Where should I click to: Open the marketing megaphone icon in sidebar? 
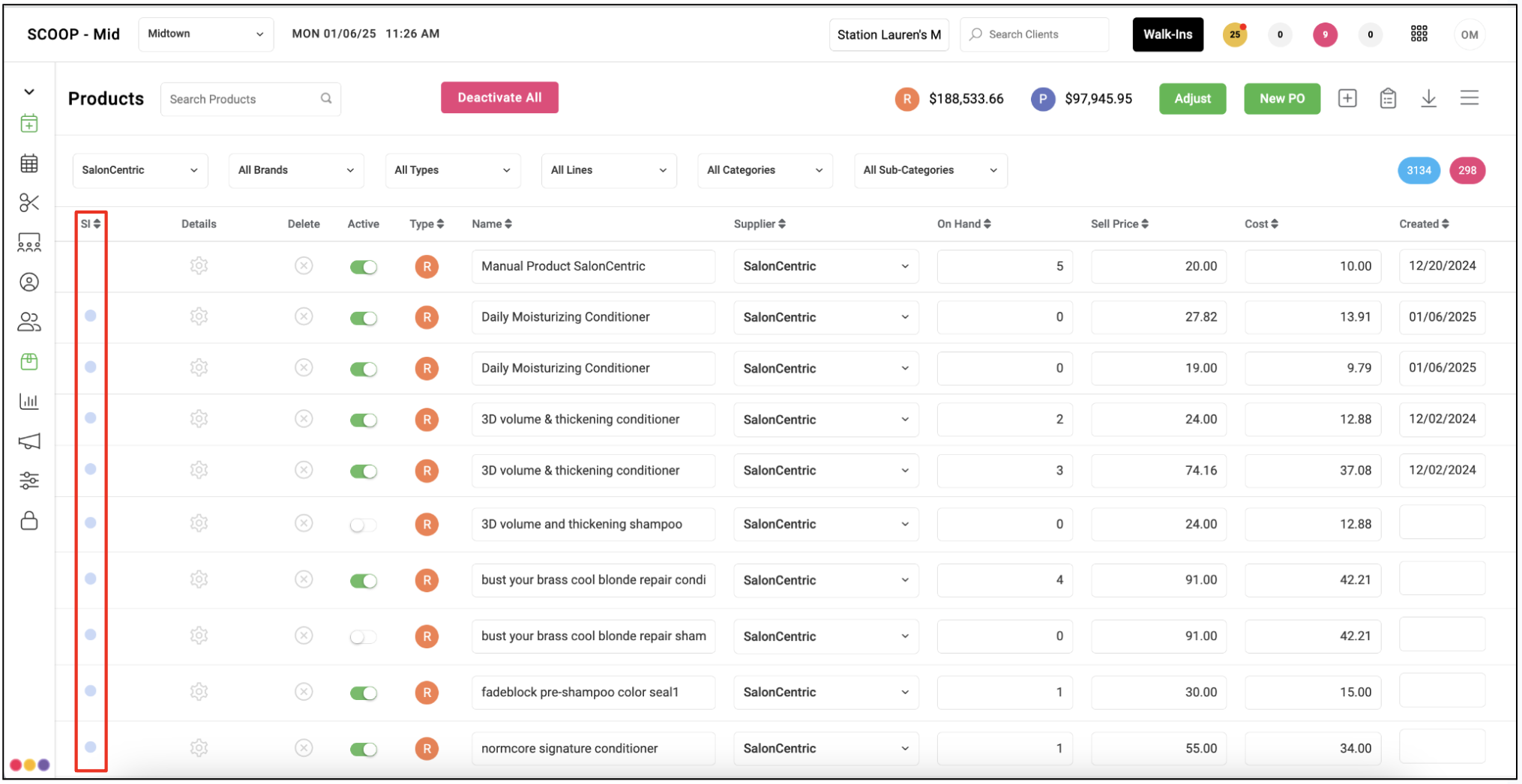click(29, 441)
